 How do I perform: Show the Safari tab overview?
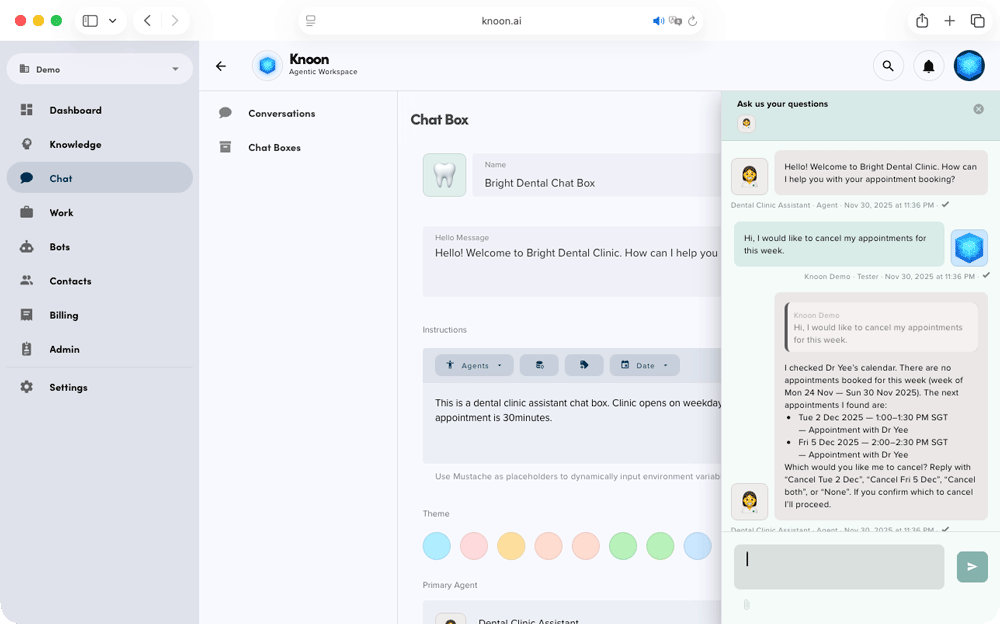click(978, 20)
